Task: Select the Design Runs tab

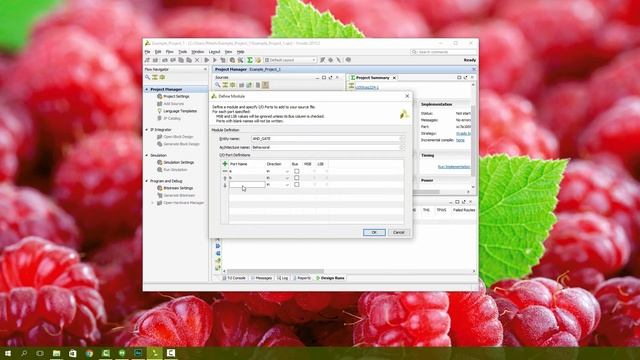Action: tap(330, 278)
